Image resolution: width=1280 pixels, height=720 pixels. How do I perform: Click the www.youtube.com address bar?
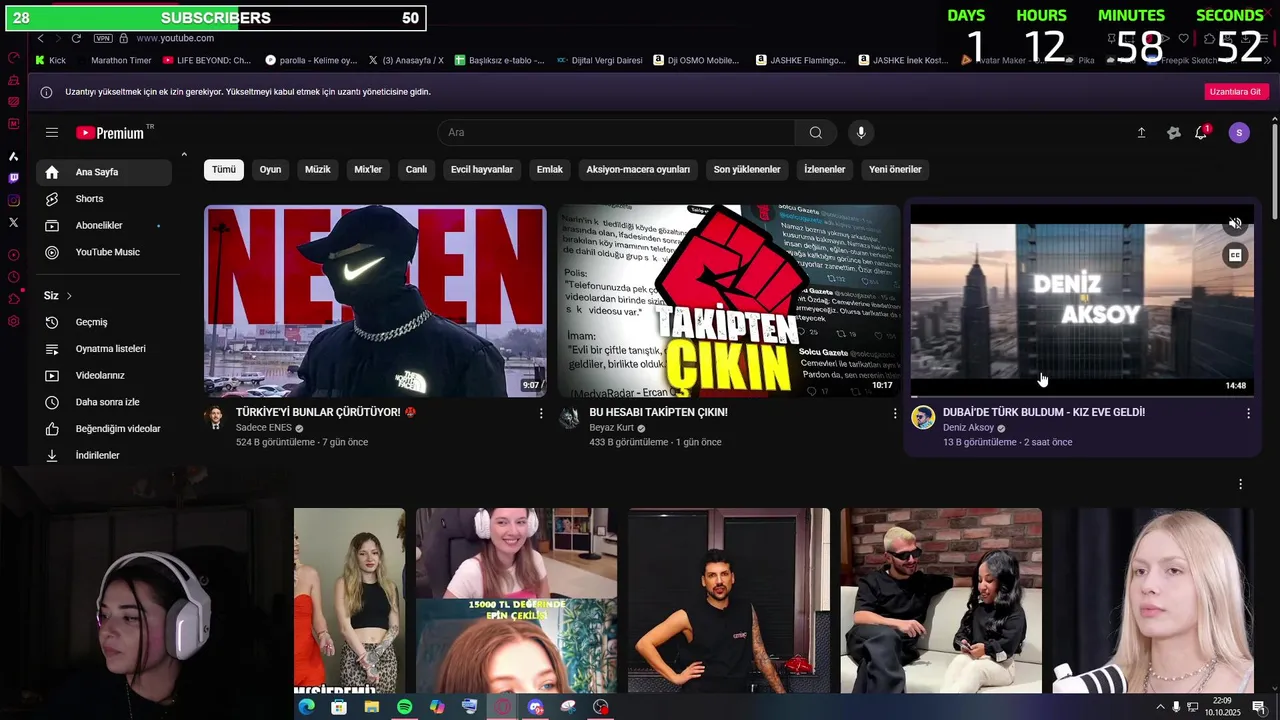(175, 38)
